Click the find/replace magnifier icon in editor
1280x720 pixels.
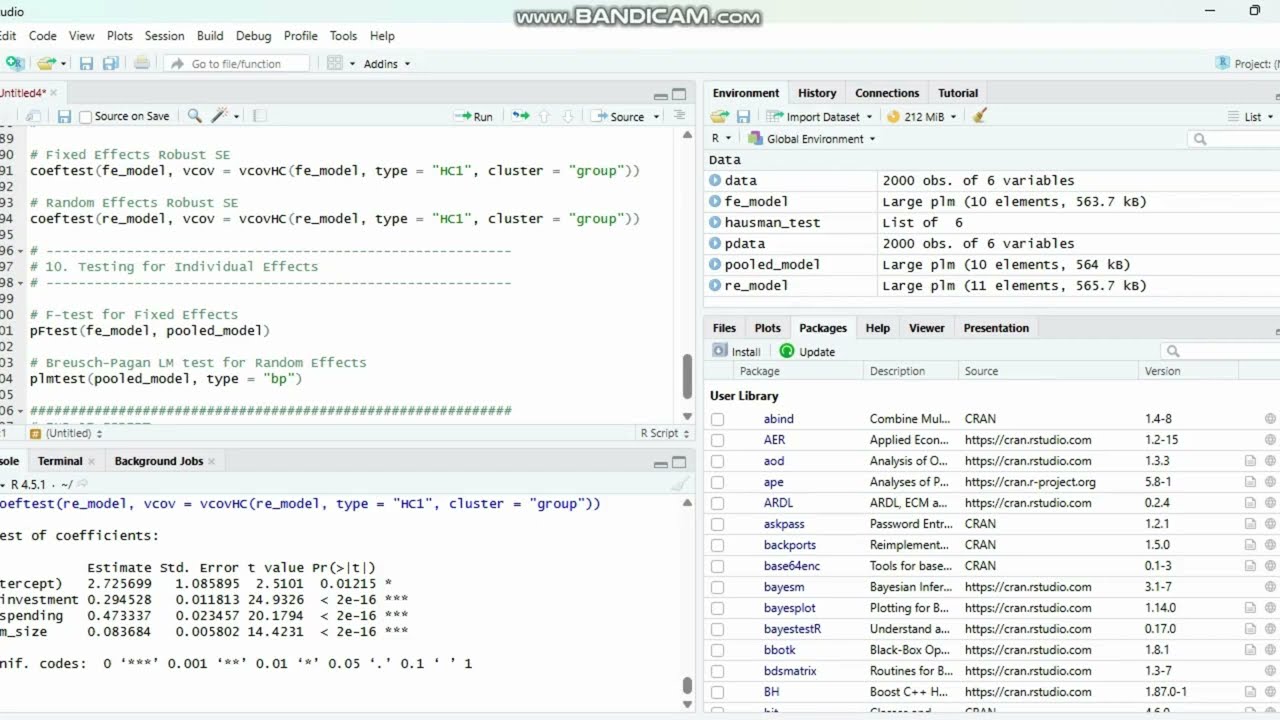point(194,116)
